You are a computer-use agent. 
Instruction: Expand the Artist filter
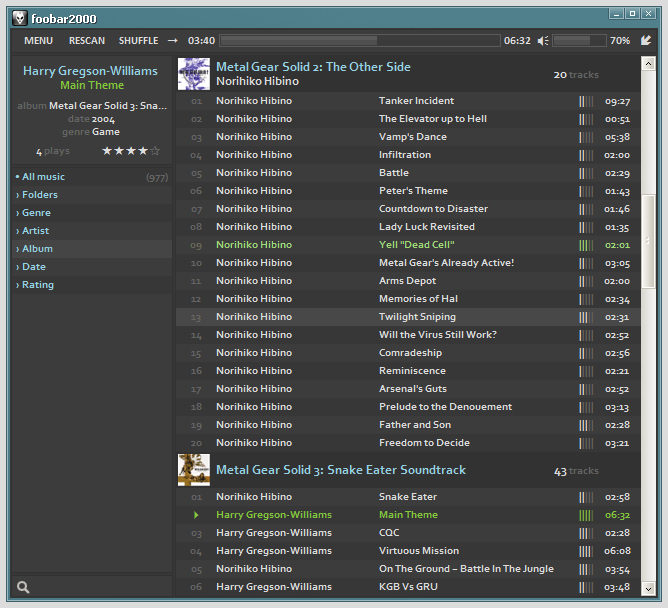click(92, 231)
